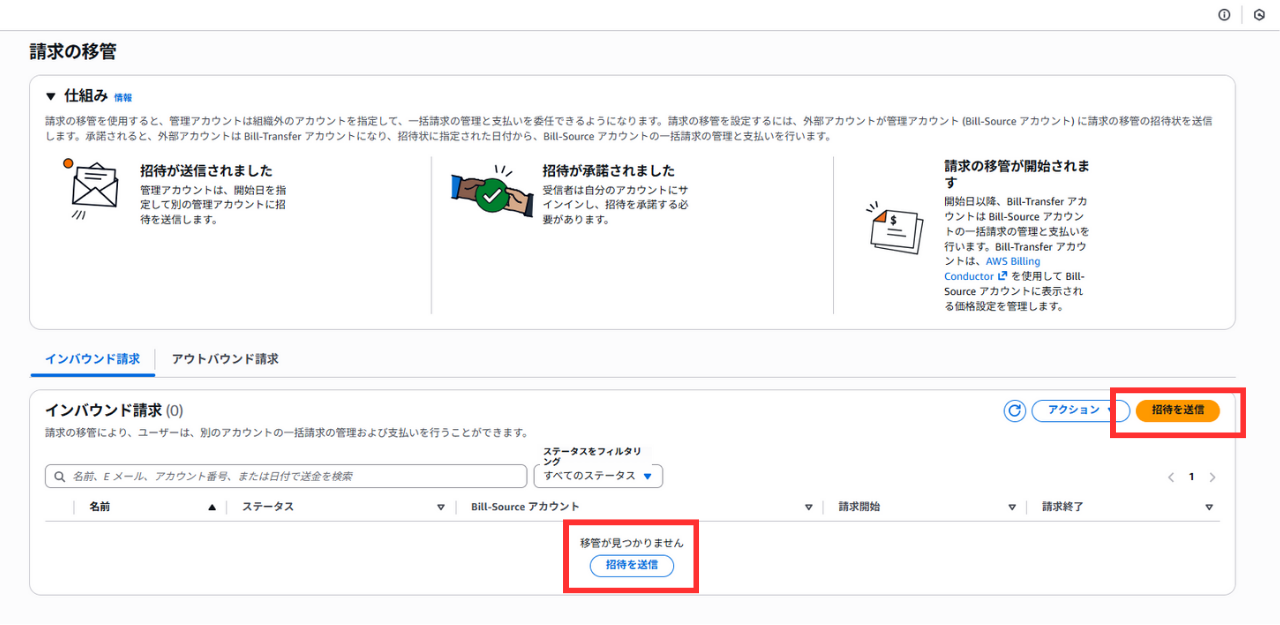Sort by the Bill-Source アカウント column

pos(808,507)
